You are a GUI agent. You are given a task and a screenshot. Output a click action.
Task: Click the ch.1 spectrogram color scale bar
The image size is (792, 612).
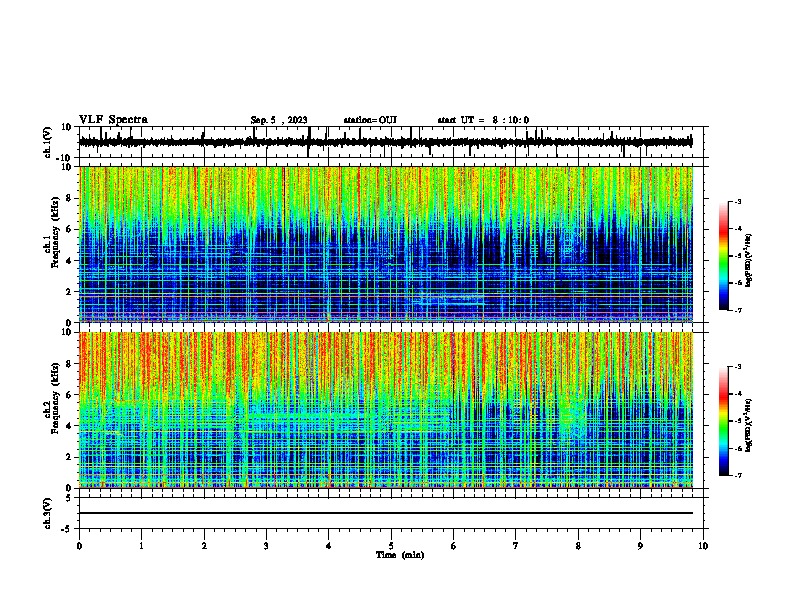click(x=723, y=256)
